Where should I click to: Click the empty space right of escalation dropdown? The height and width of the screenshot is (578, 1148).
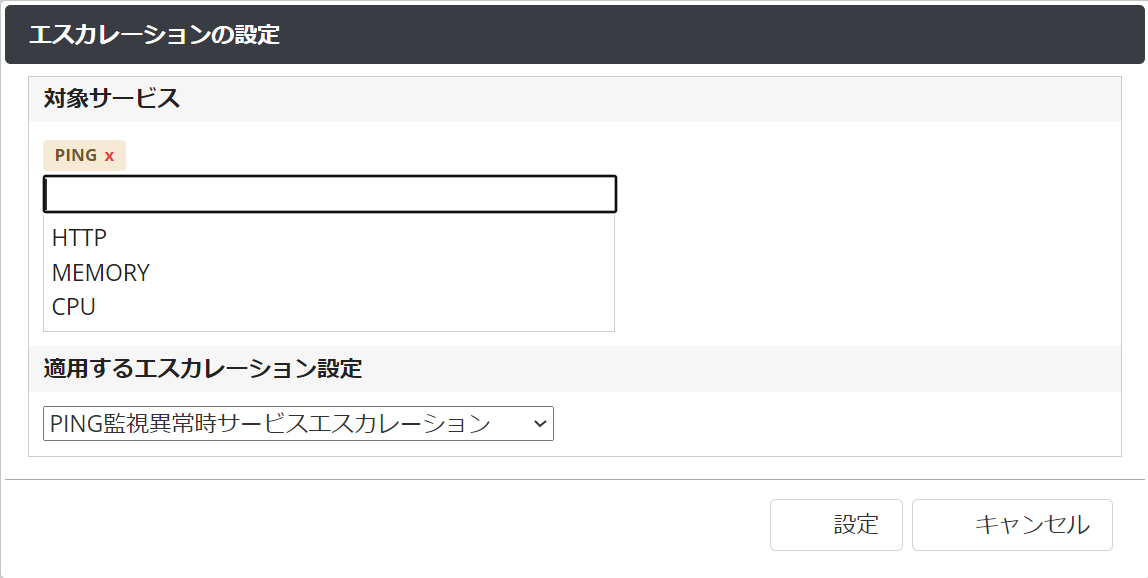(x=830, y=423)
